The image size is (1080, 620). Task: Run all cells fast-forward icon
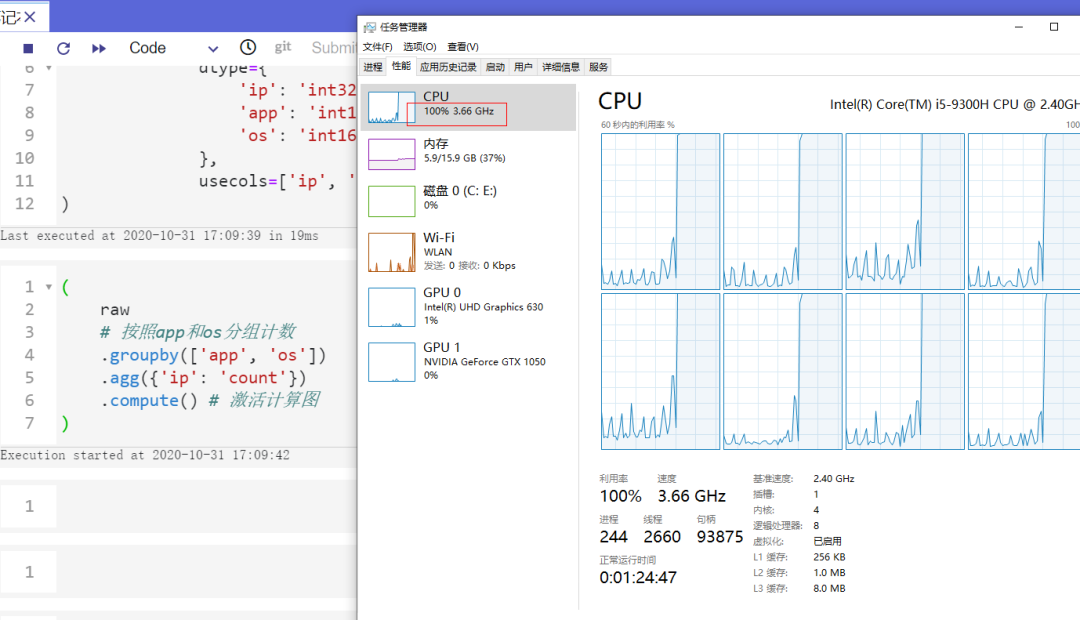pos(98,48)
